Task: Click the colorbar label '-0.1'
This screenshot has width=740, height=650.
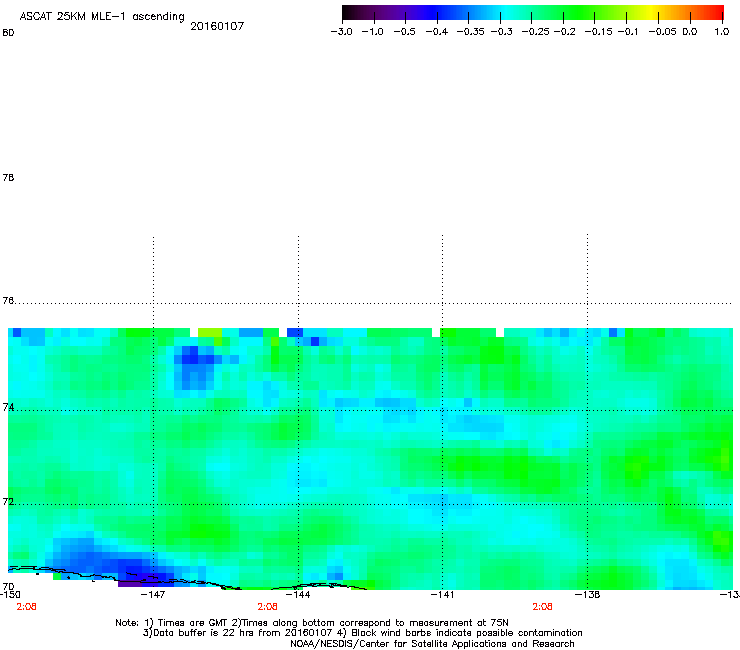Action: coord(628,32)
